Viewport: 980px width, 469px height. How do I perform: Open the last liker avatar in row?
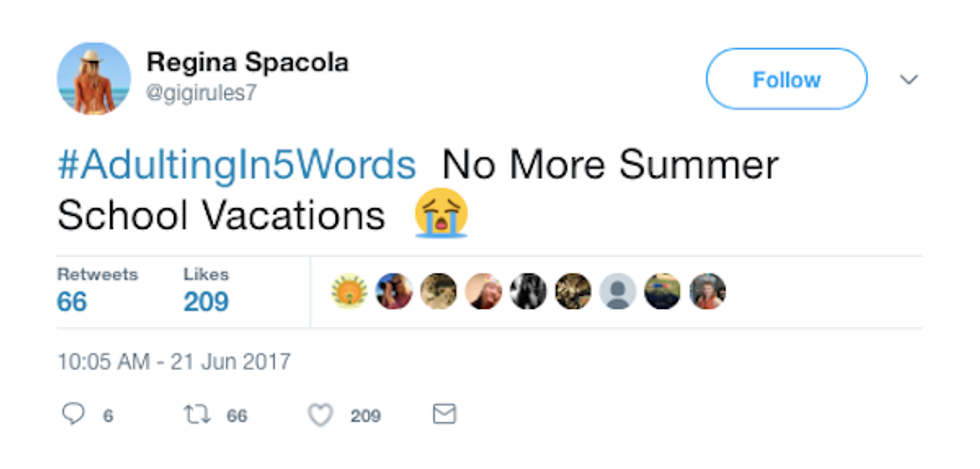coord(708,291)
